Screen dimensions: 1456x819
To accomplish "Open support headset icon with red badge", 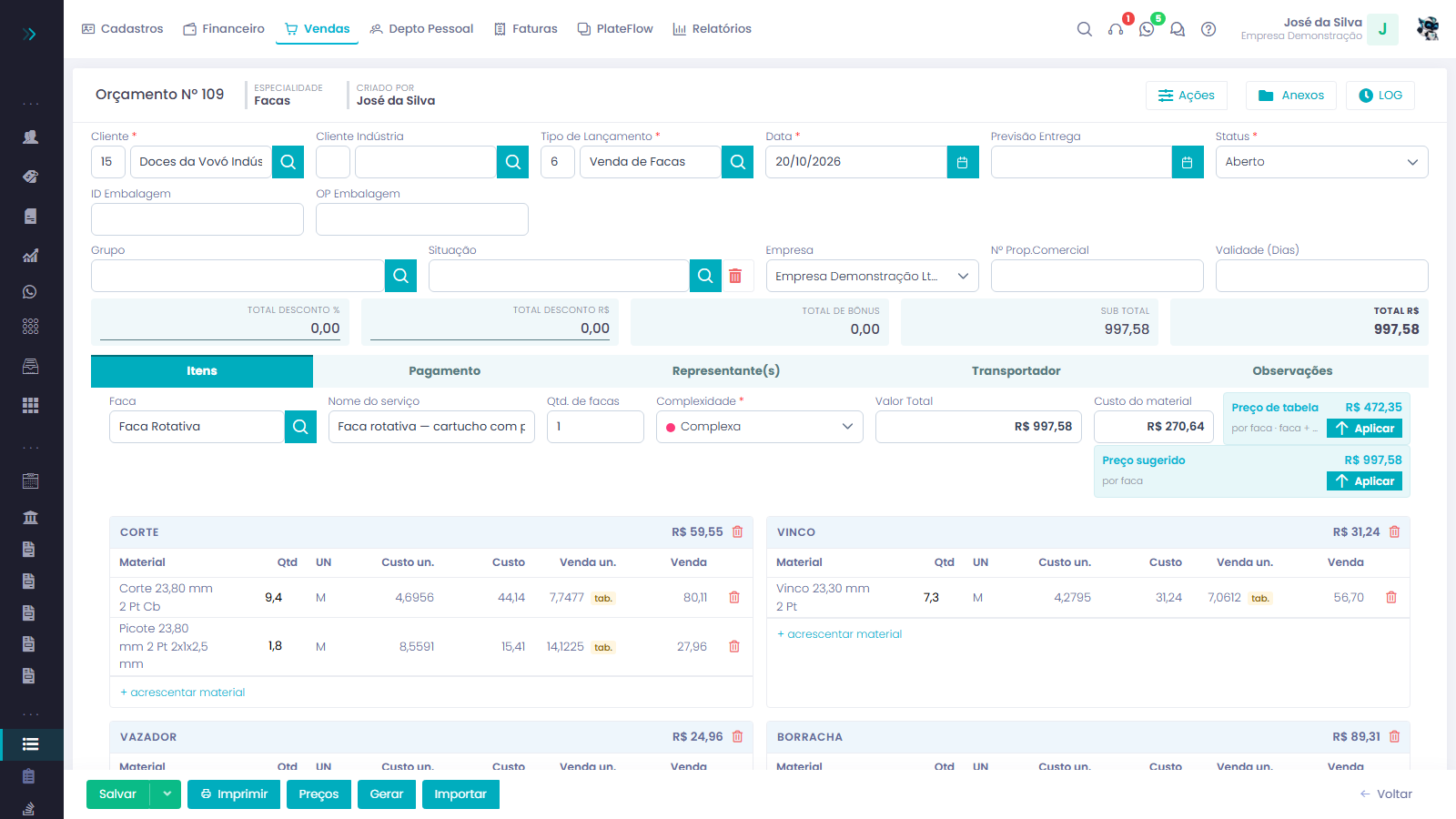I will pos(1116,29).
